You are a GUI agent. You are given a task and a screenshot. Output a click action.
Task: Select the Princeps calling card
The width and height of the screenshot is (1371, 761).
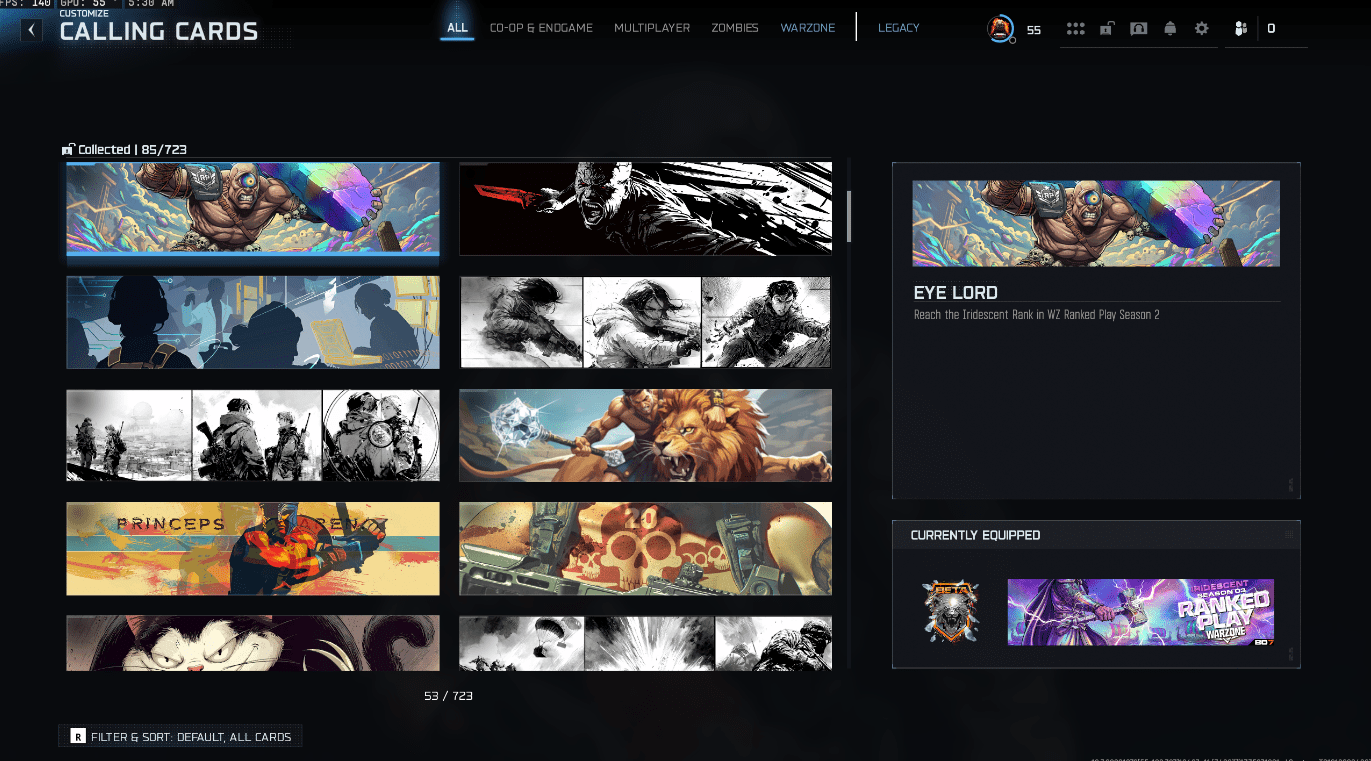click(x=252, y=548)
